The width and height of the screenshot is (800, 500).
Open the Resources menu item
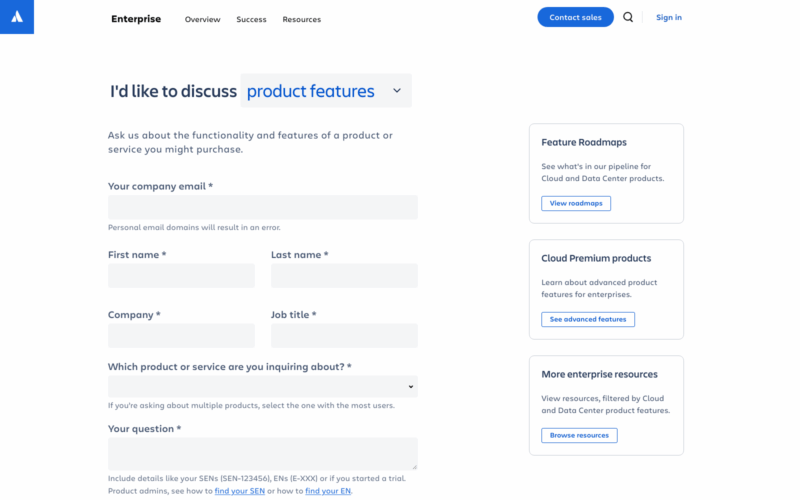click(302, 19)
